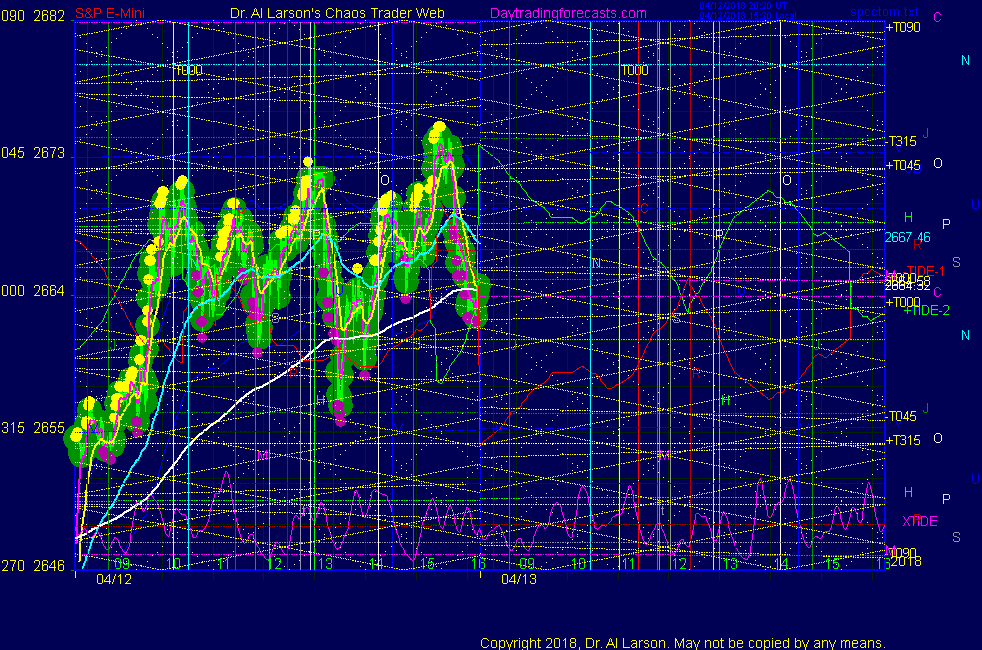Click the S&P E-Mini chart title
This screenshot has width=982, height=650.
[x=110, y=14]
